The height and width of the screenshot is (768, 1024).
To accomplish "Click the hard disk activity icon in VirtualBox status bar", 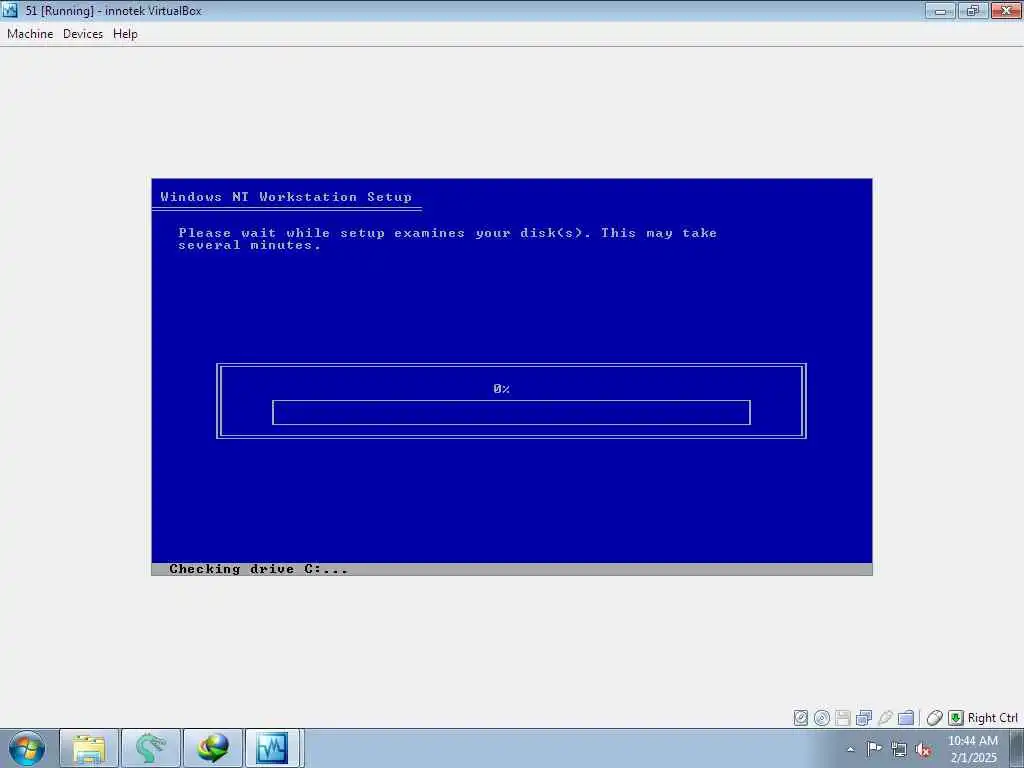I will (x=801, y=718).
